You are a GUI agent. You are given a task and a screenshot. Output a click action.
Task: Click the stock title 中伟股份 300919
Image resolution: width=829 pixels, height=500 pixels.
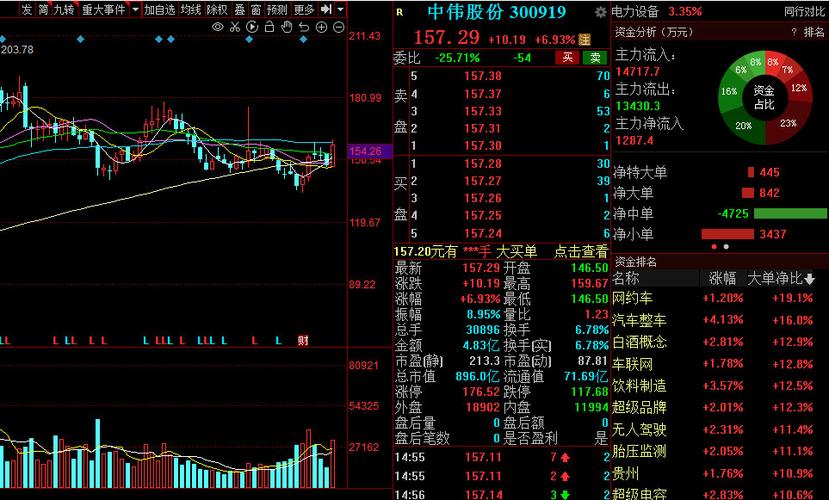pos(496,12)
